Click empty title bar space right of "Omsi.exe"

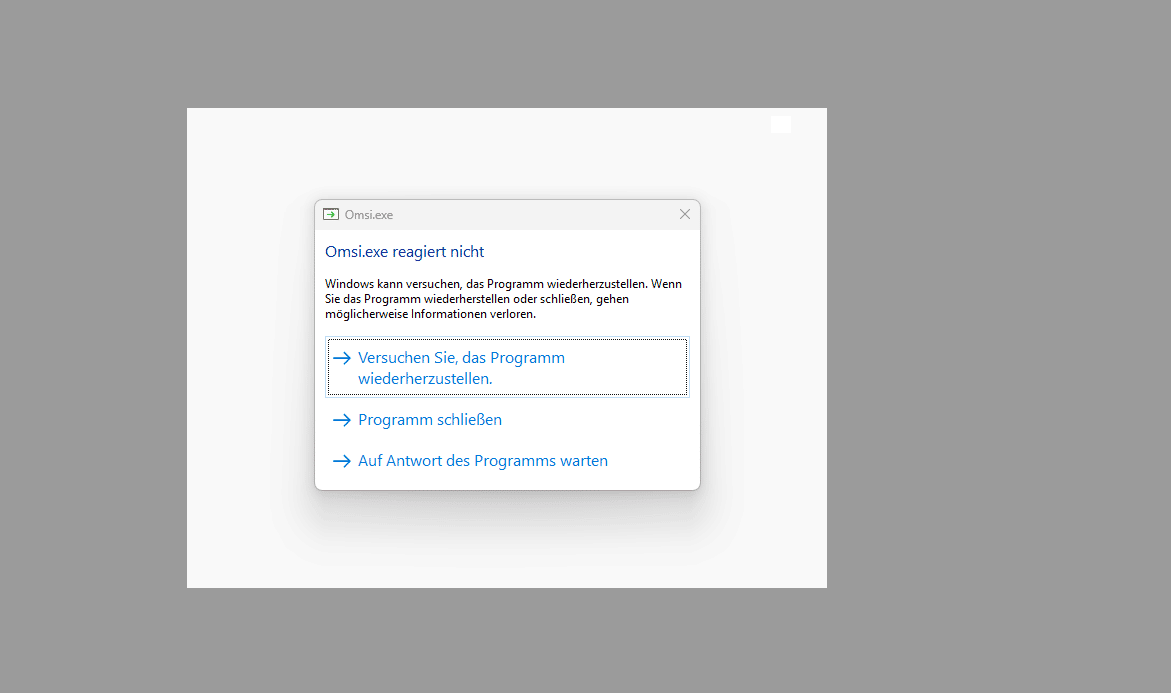pos(530,214)
